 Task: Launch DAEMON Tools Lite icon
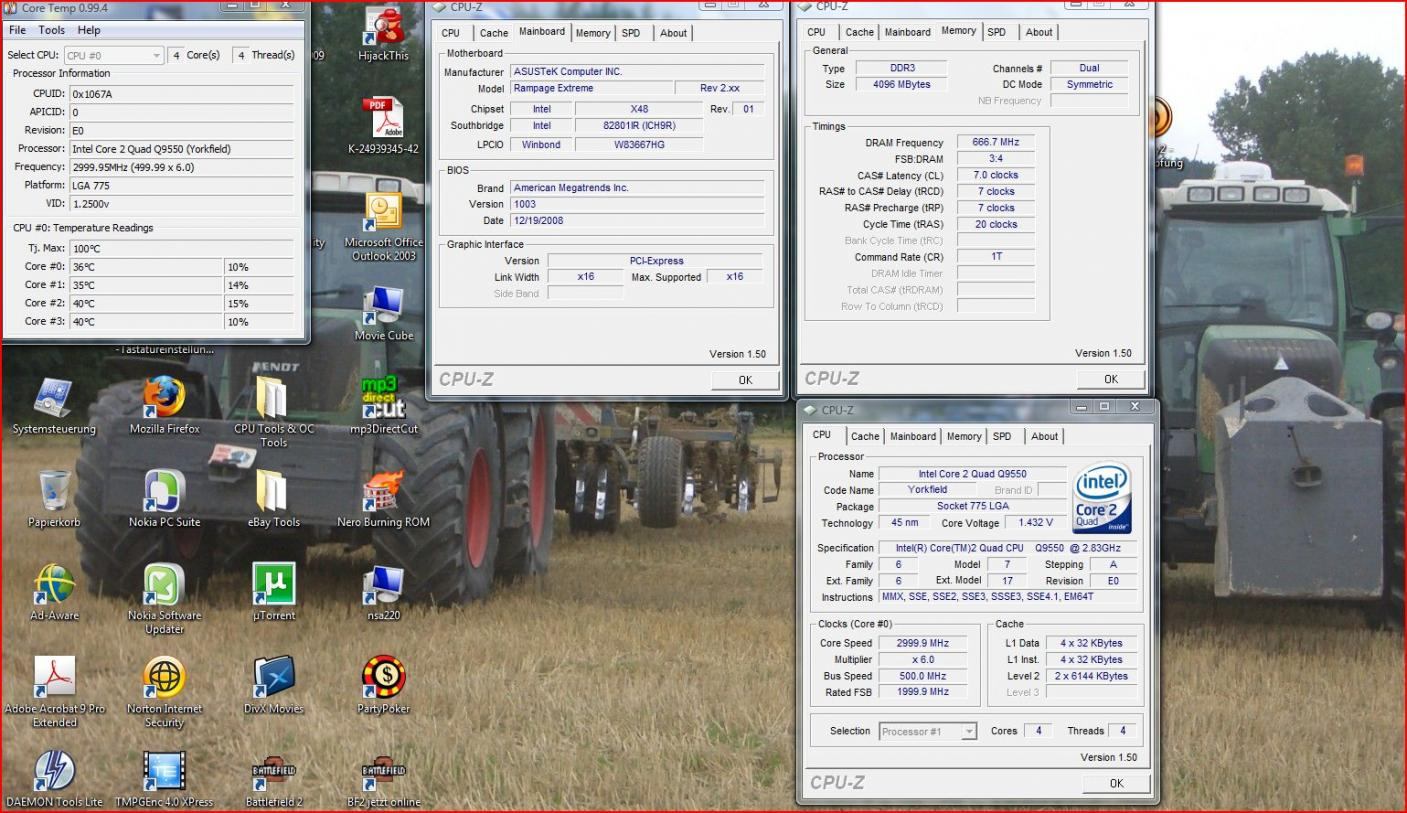point(54,779)
